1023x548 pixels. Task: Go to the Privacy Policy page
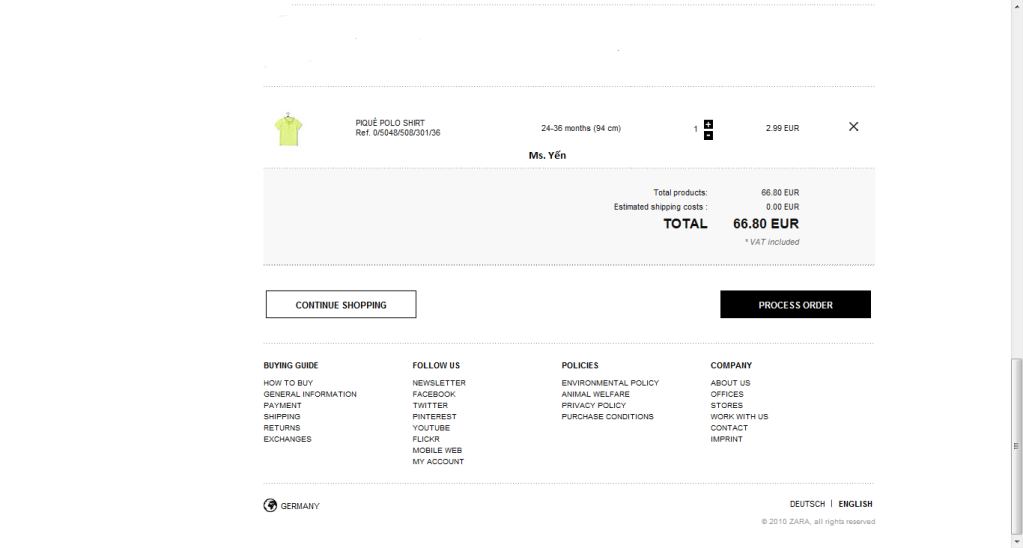pyautogui.click(x=593, y=405)
